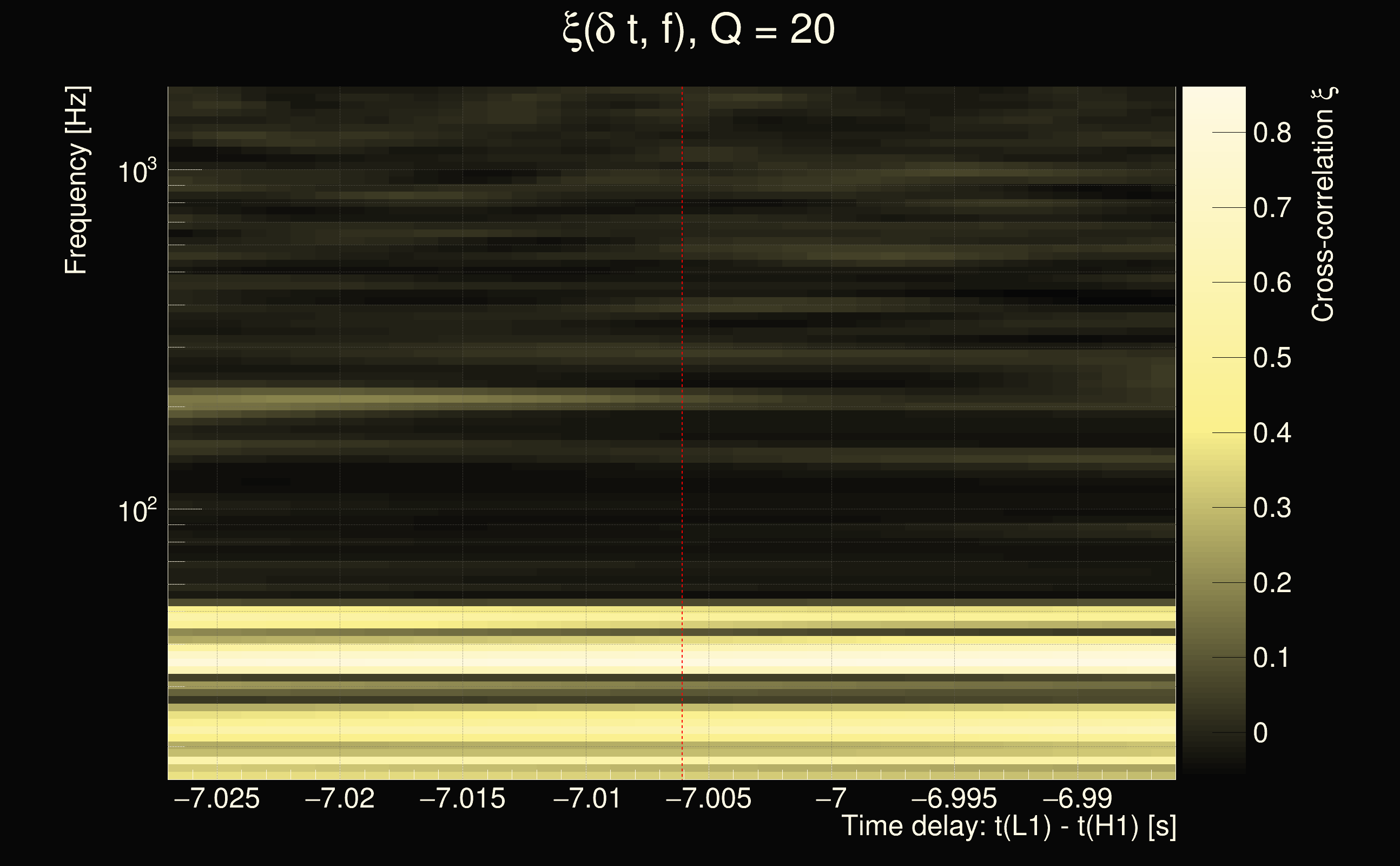Viewport: 1400px width, 866px height.
Task: Click the 0.8 mark on the colorbar
Action: tap(1272, 133)
